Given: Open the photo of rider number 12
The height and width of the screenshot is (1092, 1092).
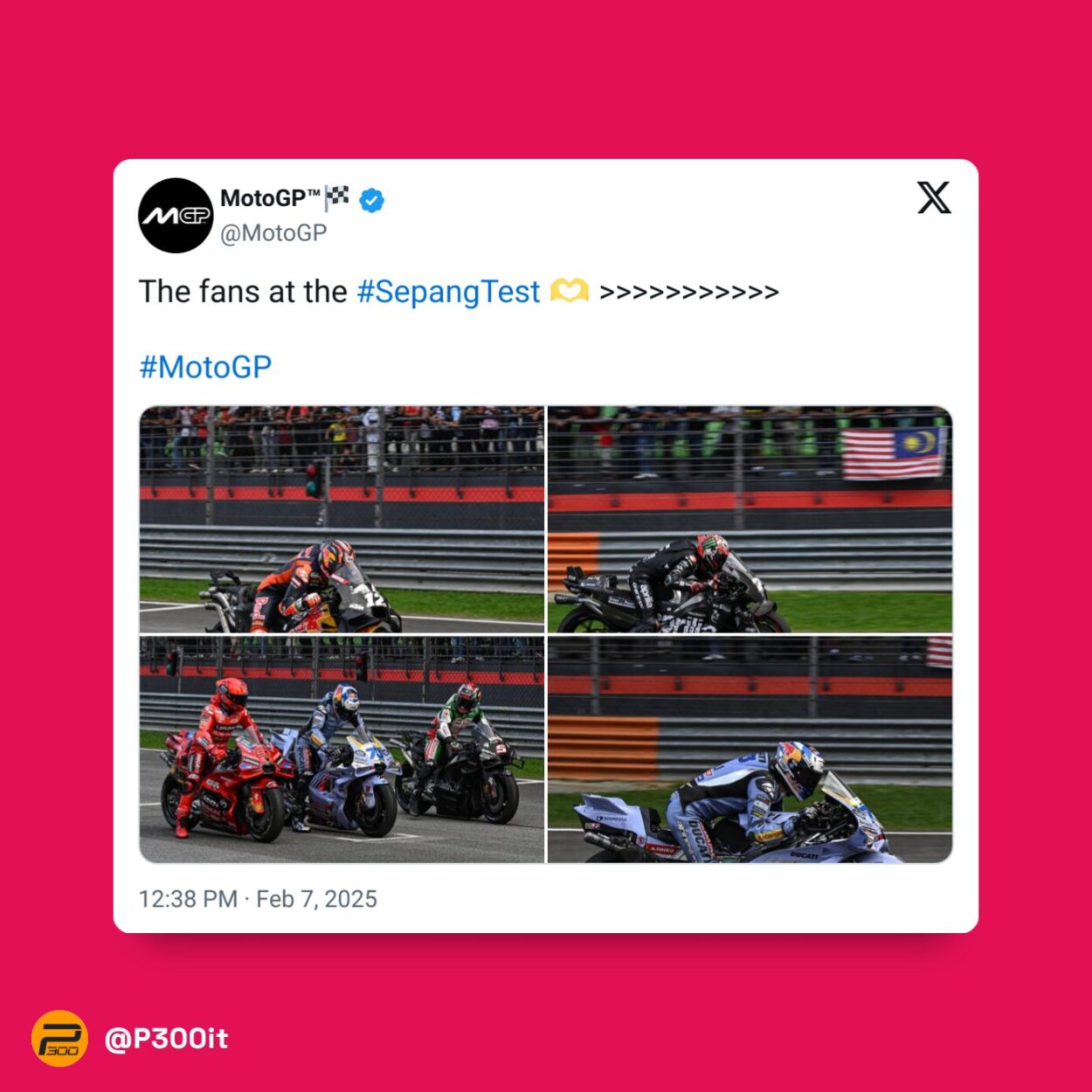Looking at the screenshot, I should 342,519.
